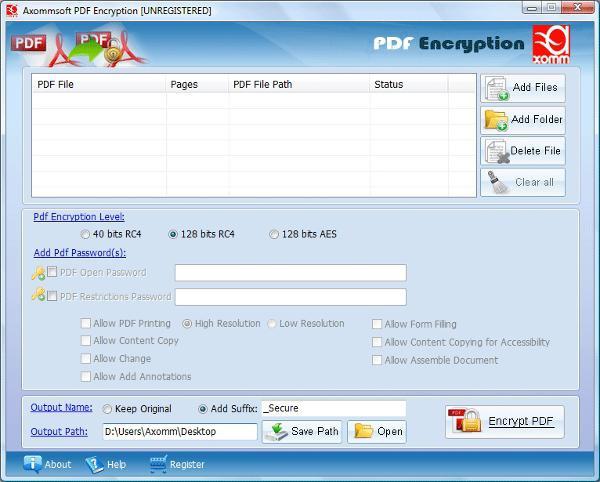600x482 pixels.
Task: Click the Output Path text field
Action: tap(179, 432)
